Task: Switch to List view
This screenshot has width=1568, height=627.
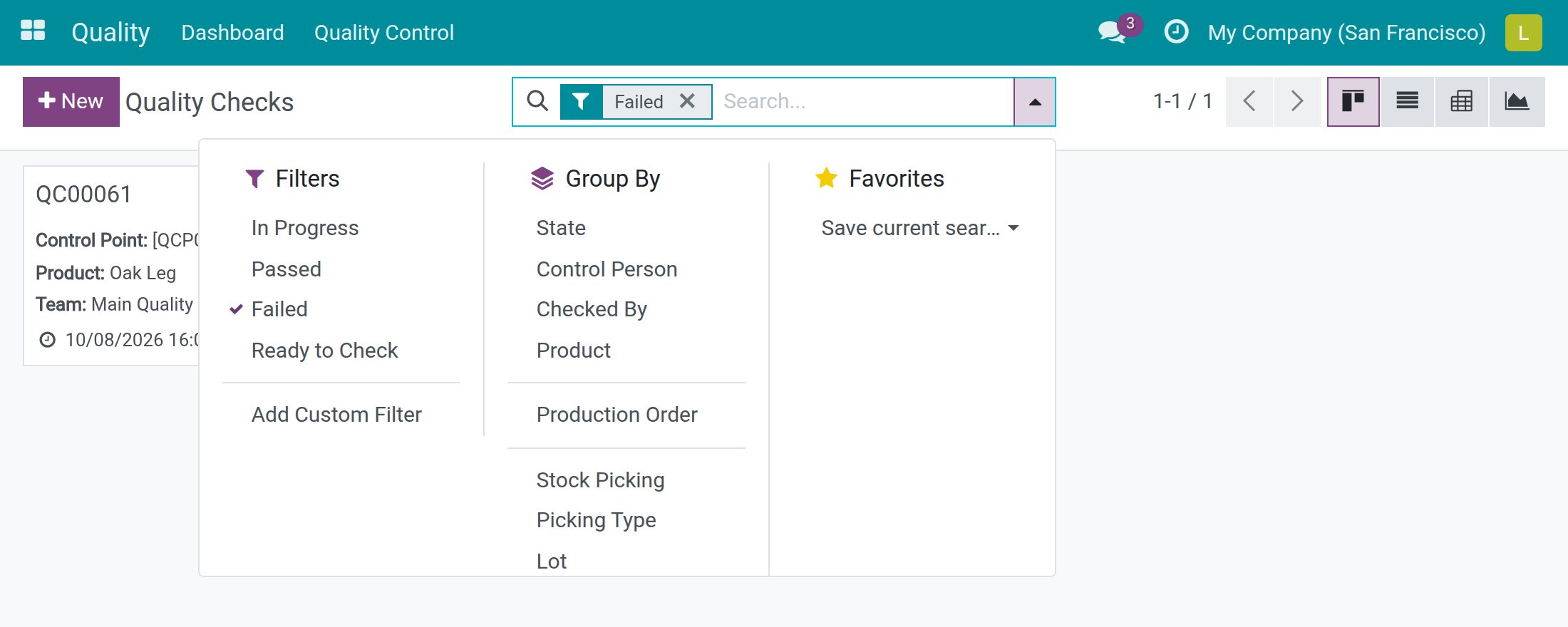Action: [x=1407, y=102]
